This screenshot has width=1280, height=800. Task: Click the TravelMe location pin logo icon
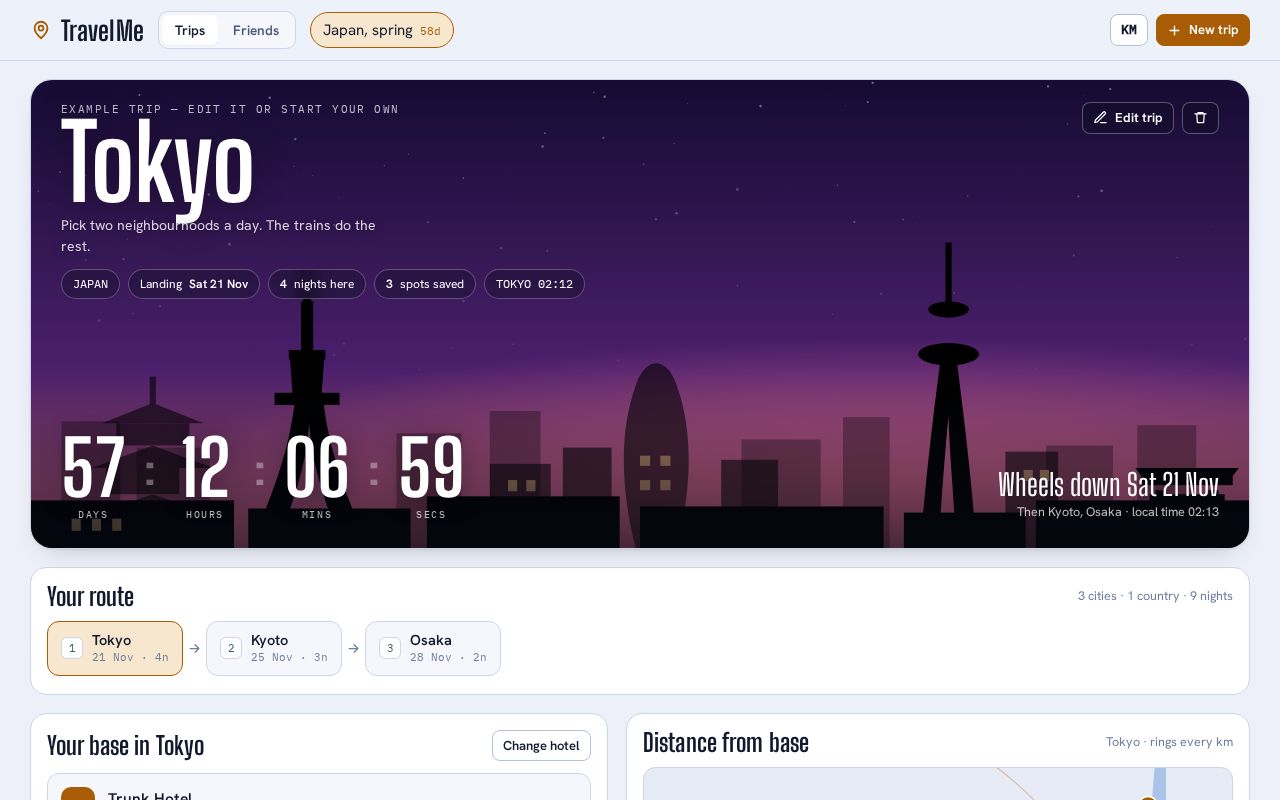(41, 30)
